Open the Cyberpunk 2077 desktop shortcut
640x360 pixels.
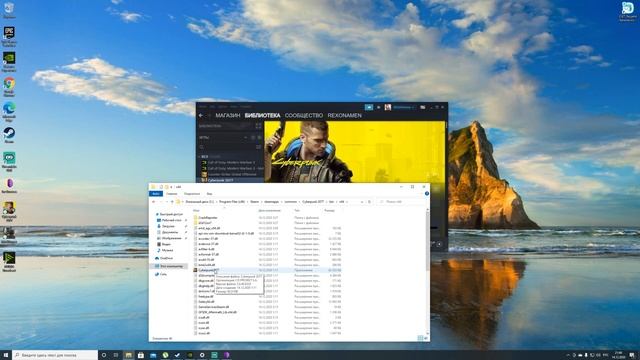pyautogui.click(x=9, y=211)
